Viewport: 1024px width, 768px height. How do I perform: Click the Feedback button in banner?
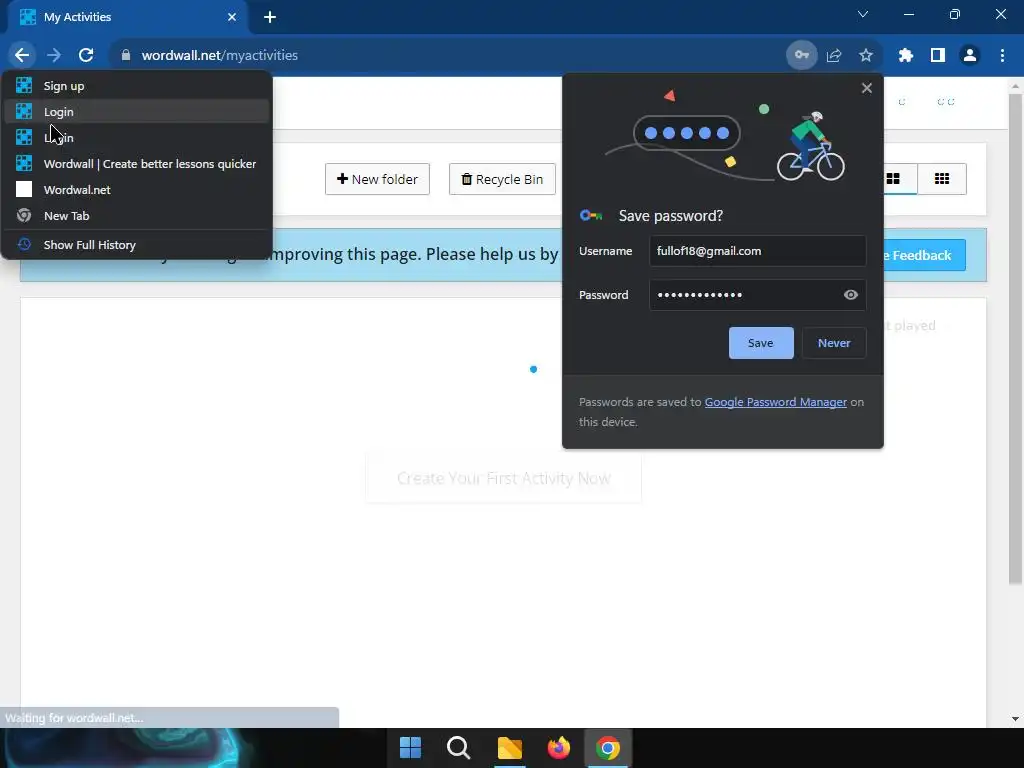point(925,255)
